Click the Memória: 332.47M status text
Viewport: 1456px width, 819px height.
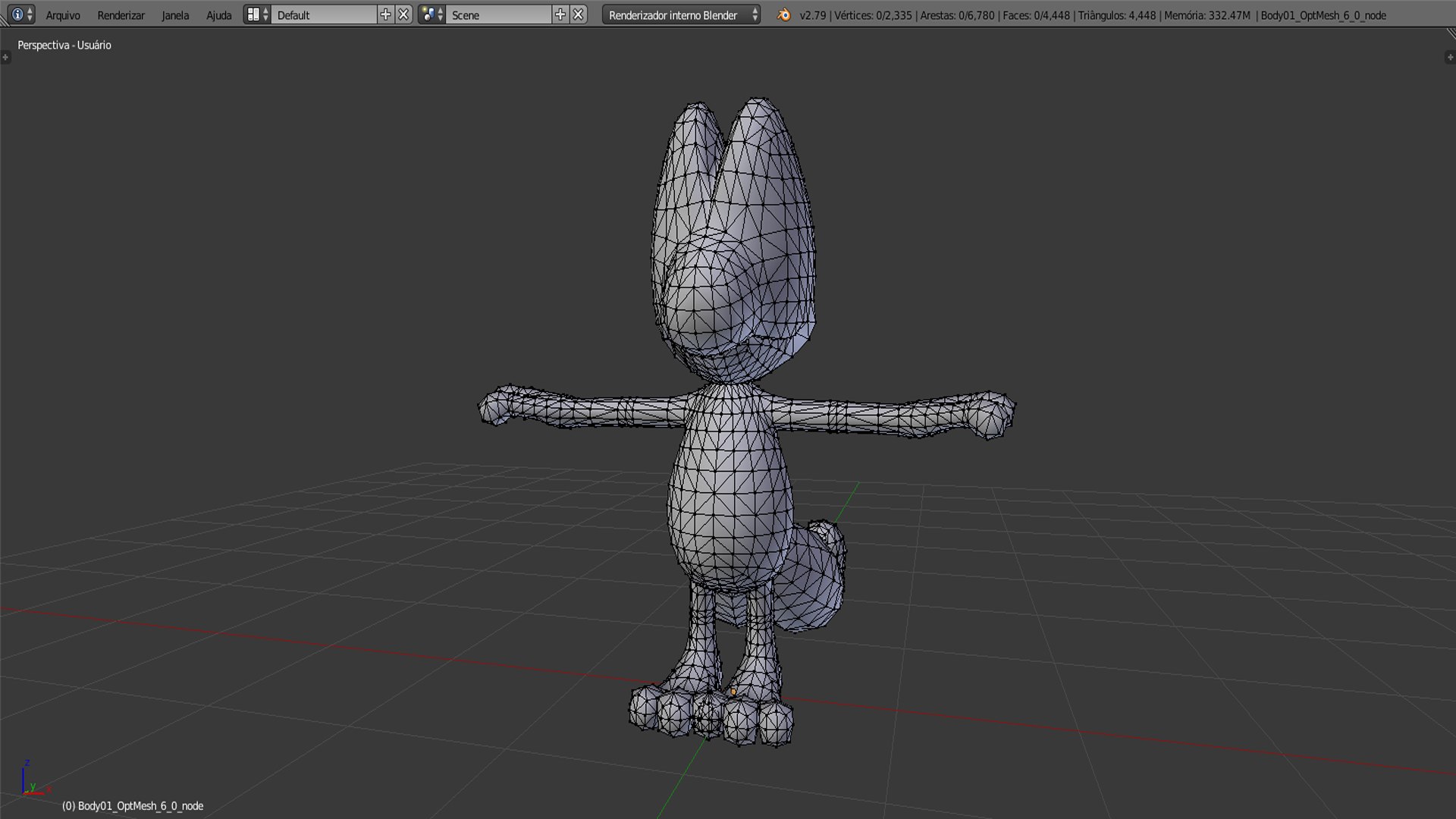(x=1207, y=15)
